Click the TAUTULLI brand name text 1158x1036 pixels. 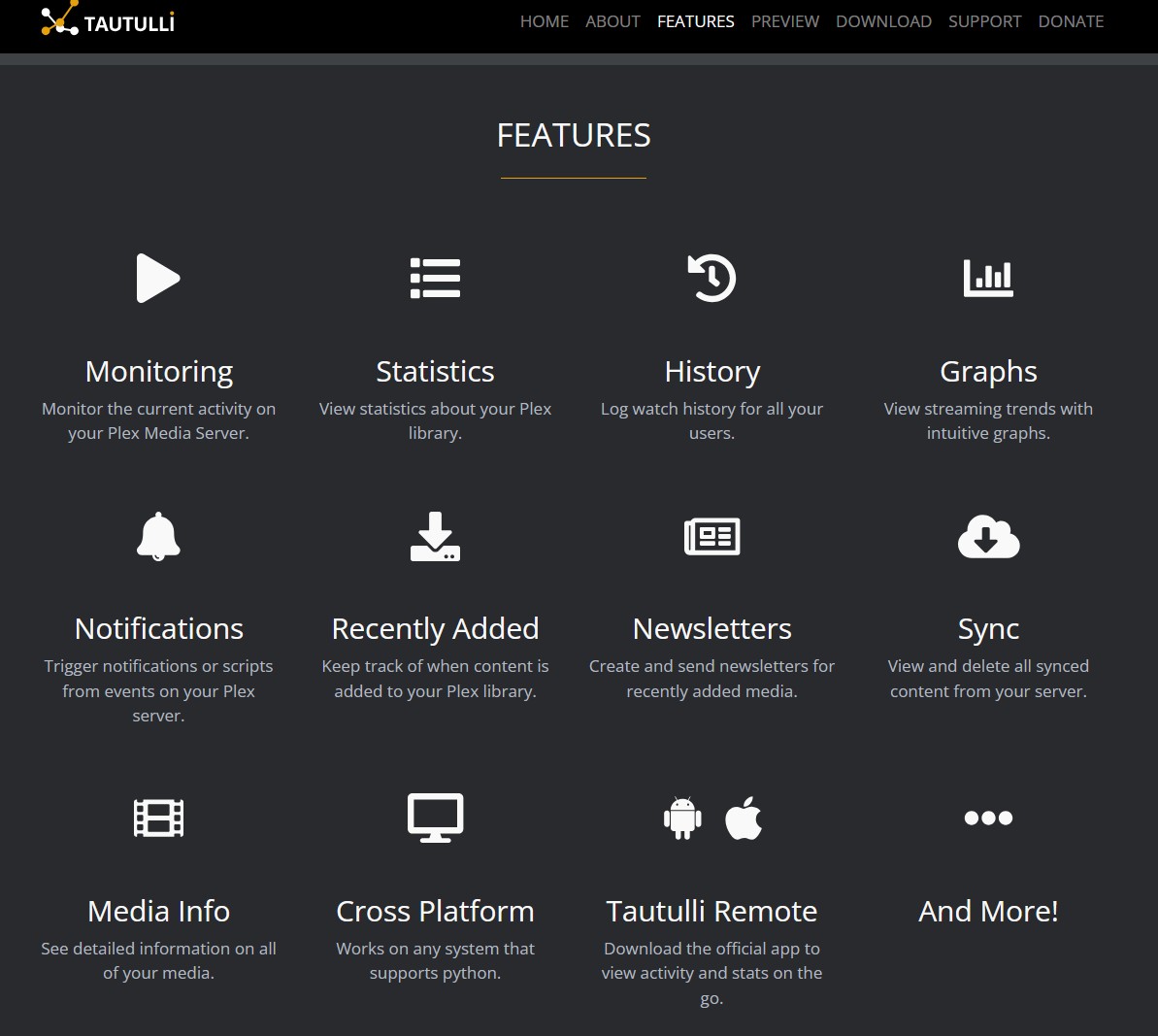pos(129,23)
